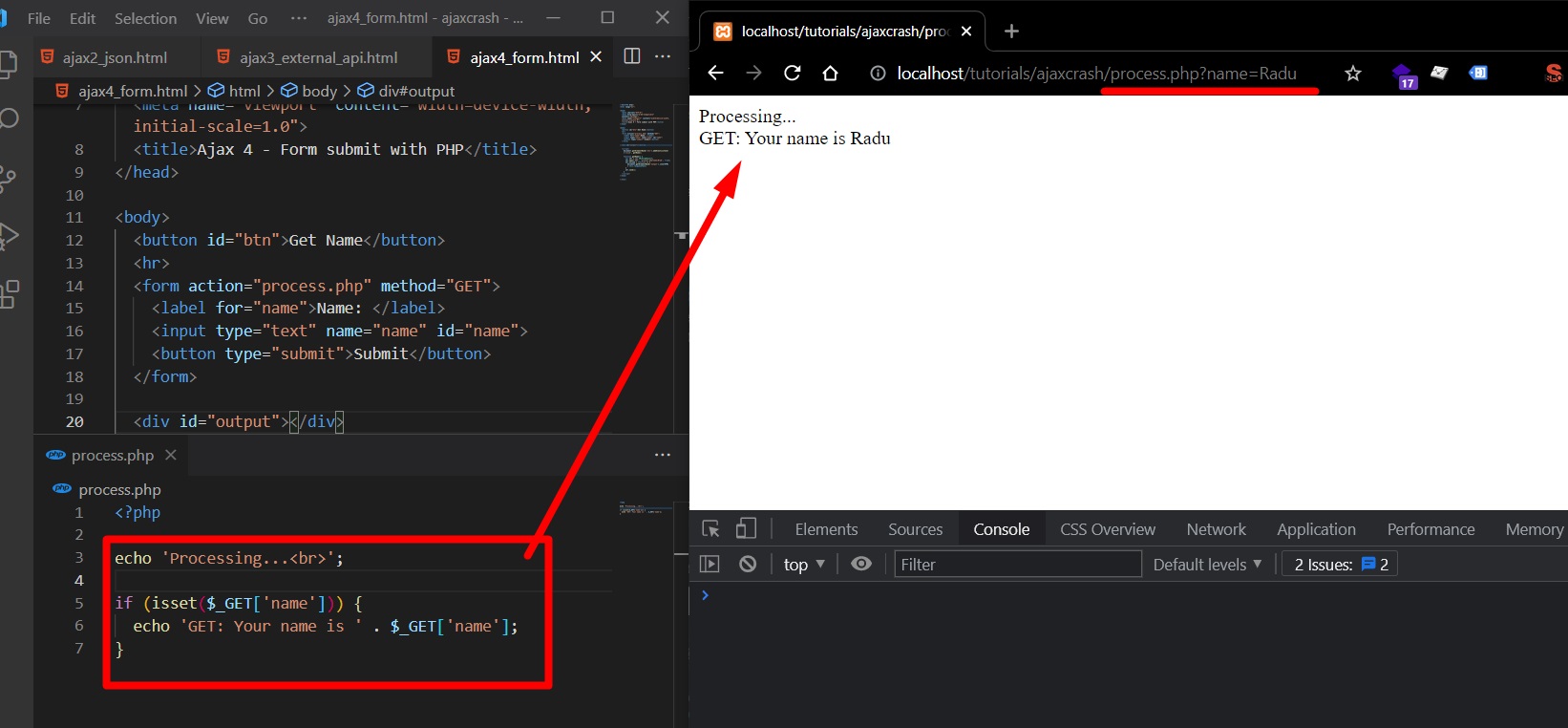Open the CSS Overview tab

click(1108, 528)
